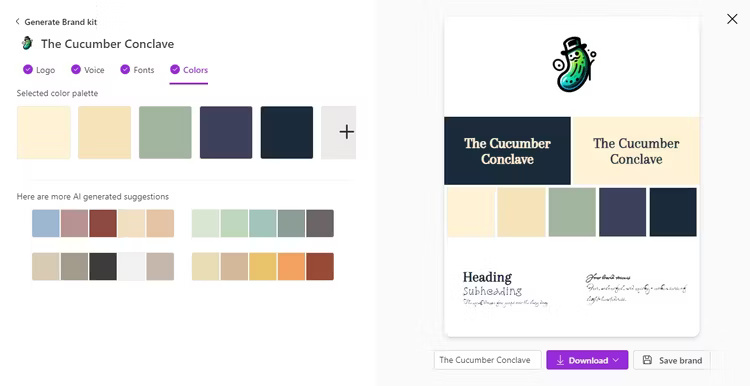Click the purple checkmark next to Fonts
Viewport: 750px width, 386px height.
[125, 69]
